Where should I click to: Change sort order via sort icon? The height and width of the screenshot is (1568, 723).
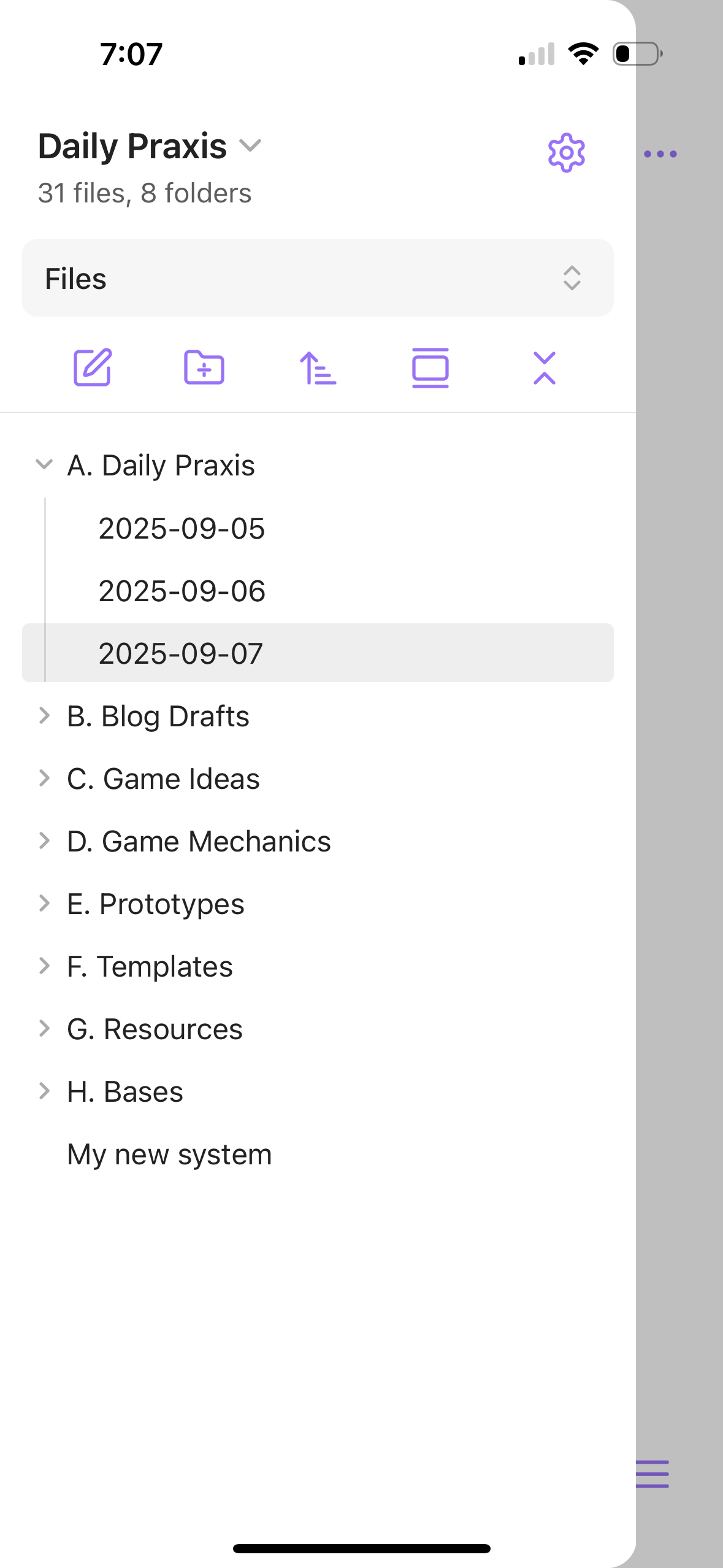coord(318,367)
